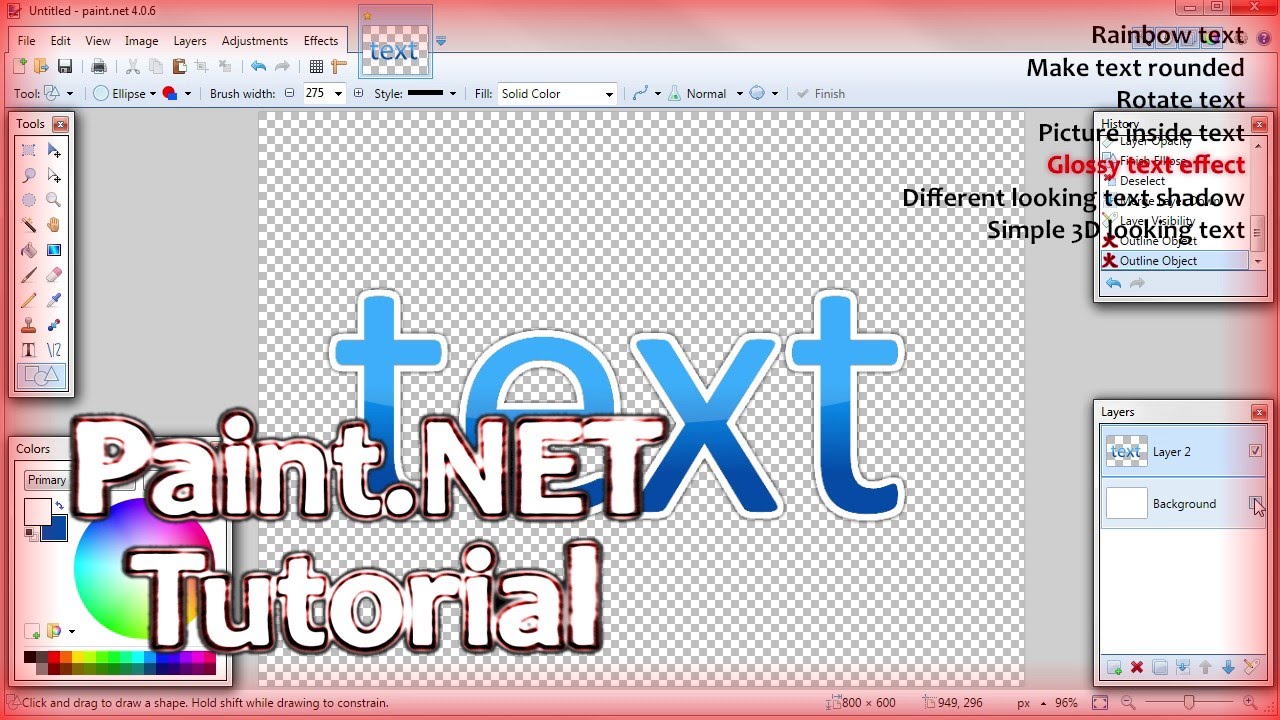Viewport: 1280px width, 720px height.
Task: Open the Edit menu
Action: (61, 41)
